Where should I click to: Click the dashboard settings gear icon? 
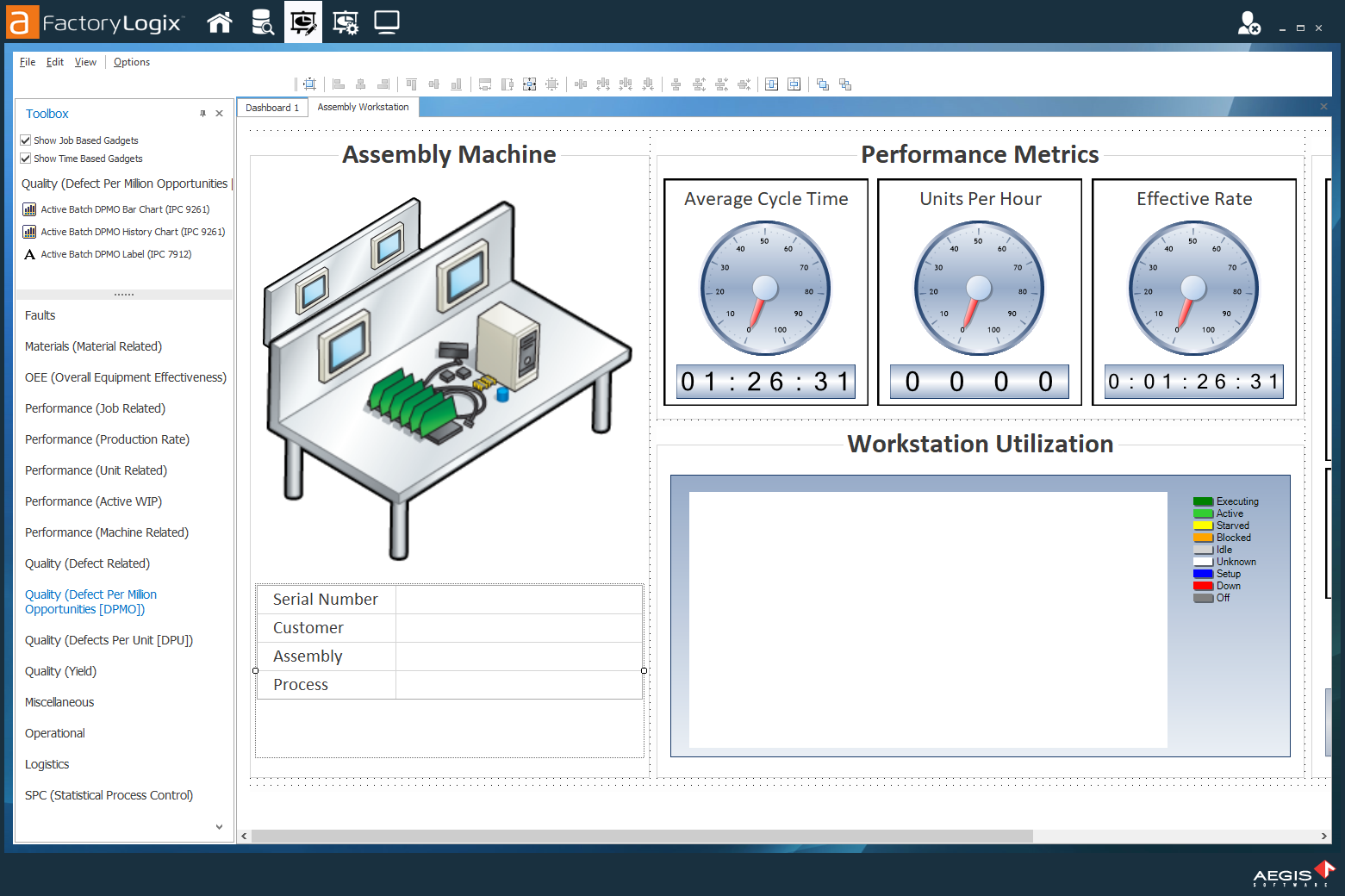(345, 22)
